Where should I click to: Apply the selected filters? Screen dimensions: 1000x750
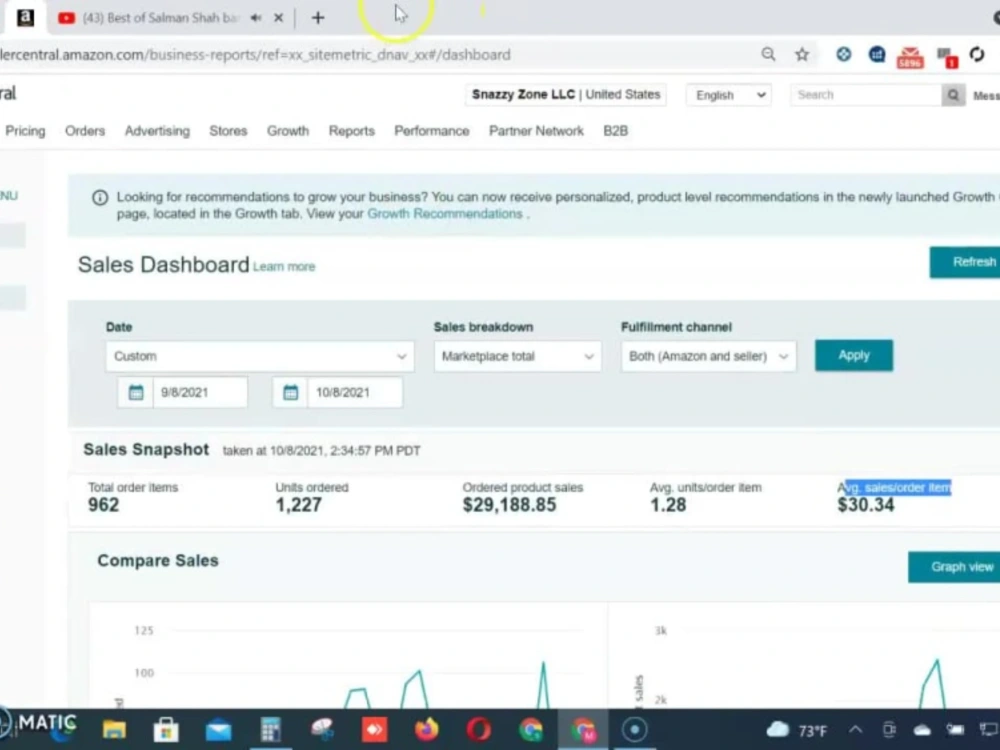click(x=853, y=355)
